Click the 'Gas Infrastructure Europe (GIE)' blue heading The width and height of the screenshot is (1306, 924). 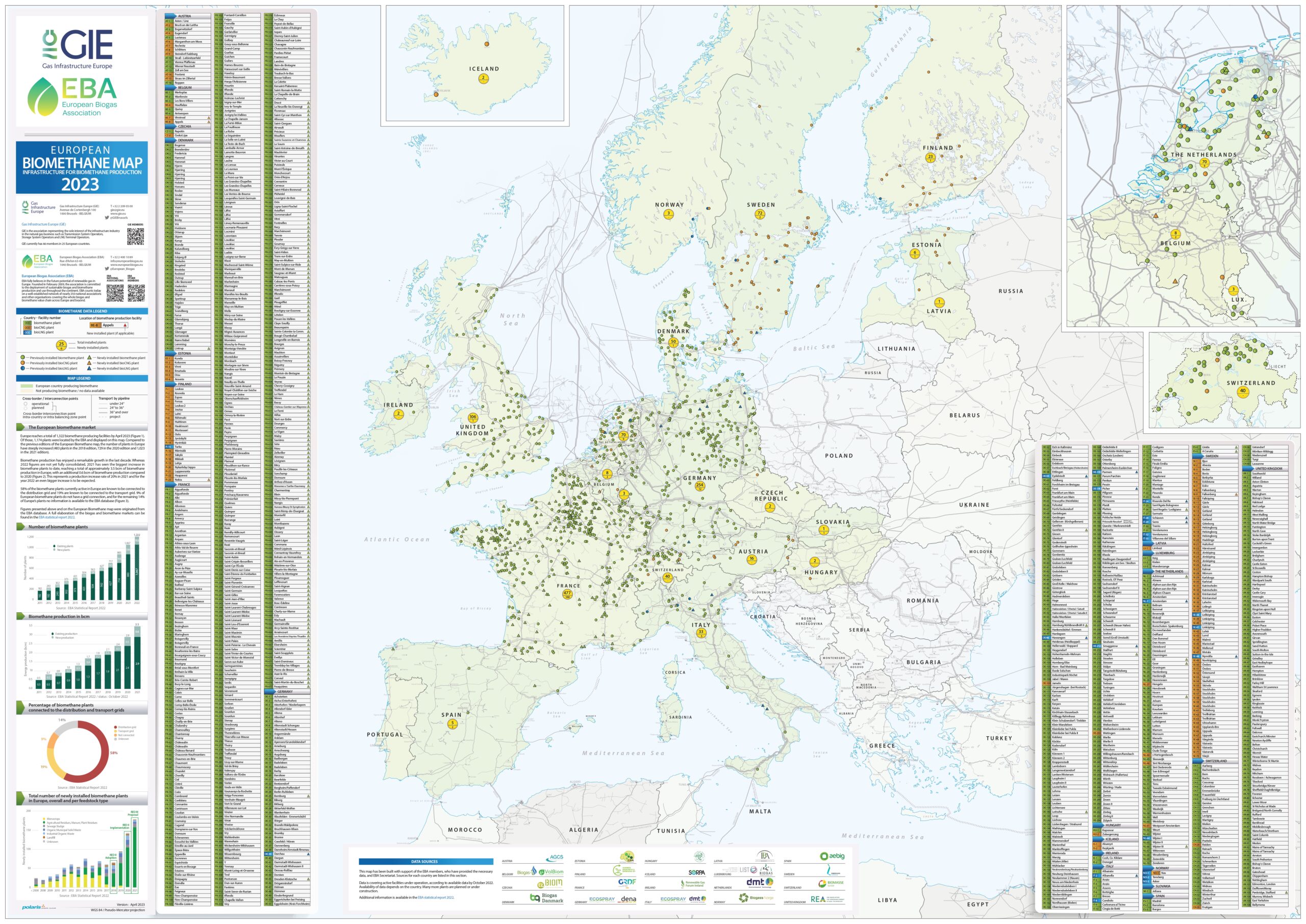pos(44,224)
